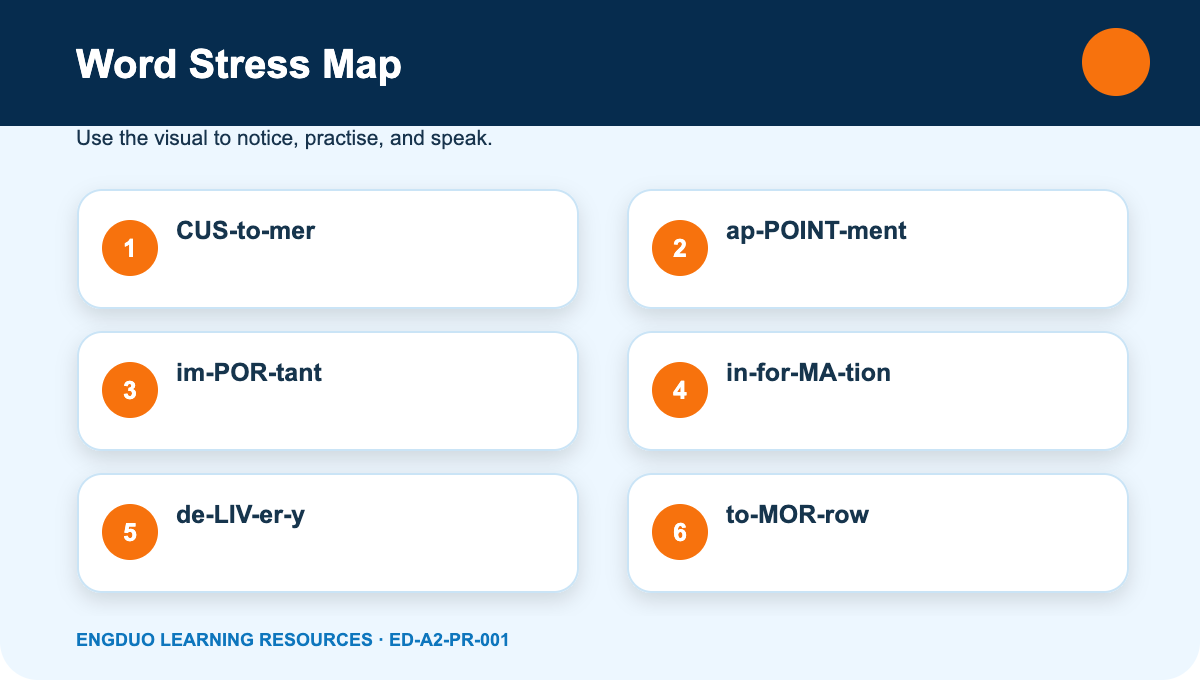Click the orange number 4 badge
Image resolution: width=1200 pixels, height=680 pixels.
tap(680, 390)
